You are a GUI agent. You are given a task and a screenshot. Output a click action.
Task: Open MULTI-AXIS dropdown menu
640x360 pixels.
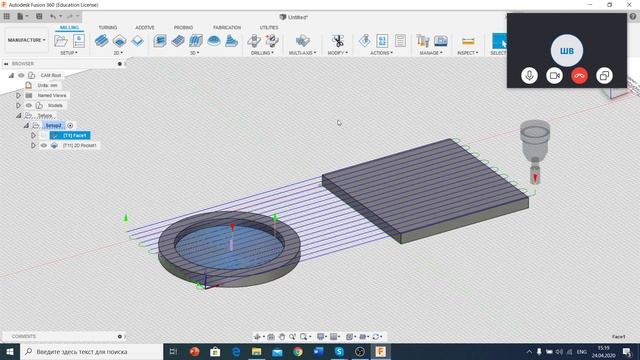(x=302, y=53)
